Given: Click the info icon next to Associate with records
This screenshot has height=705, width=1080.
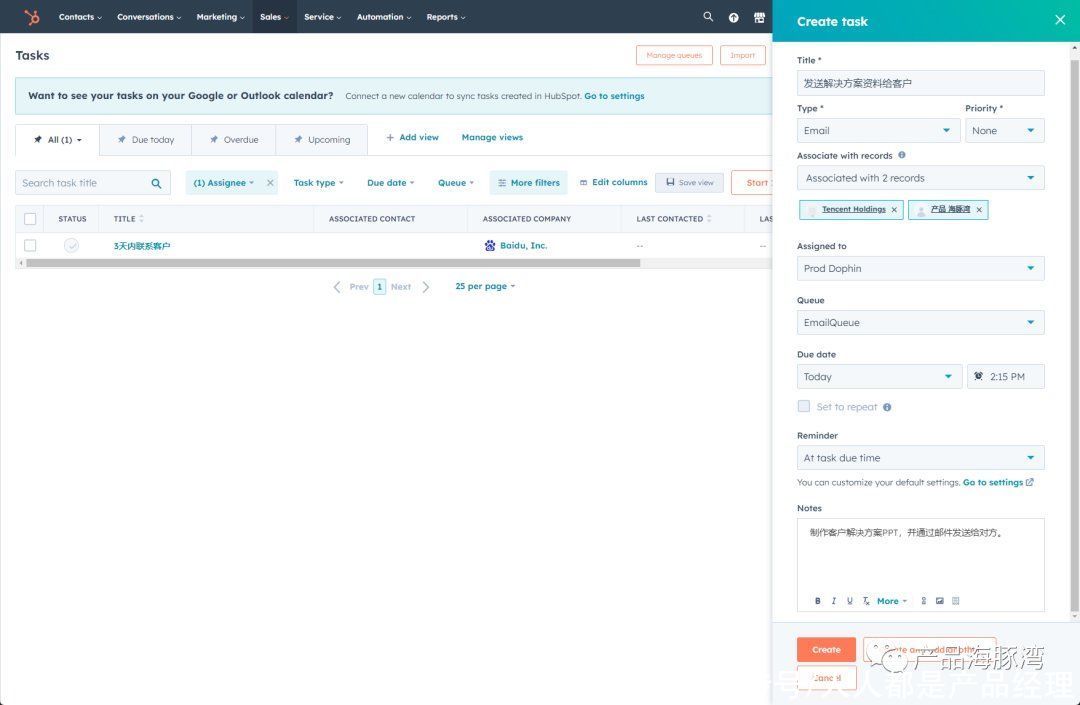Looking at the screenshot, I should point(902,155).
